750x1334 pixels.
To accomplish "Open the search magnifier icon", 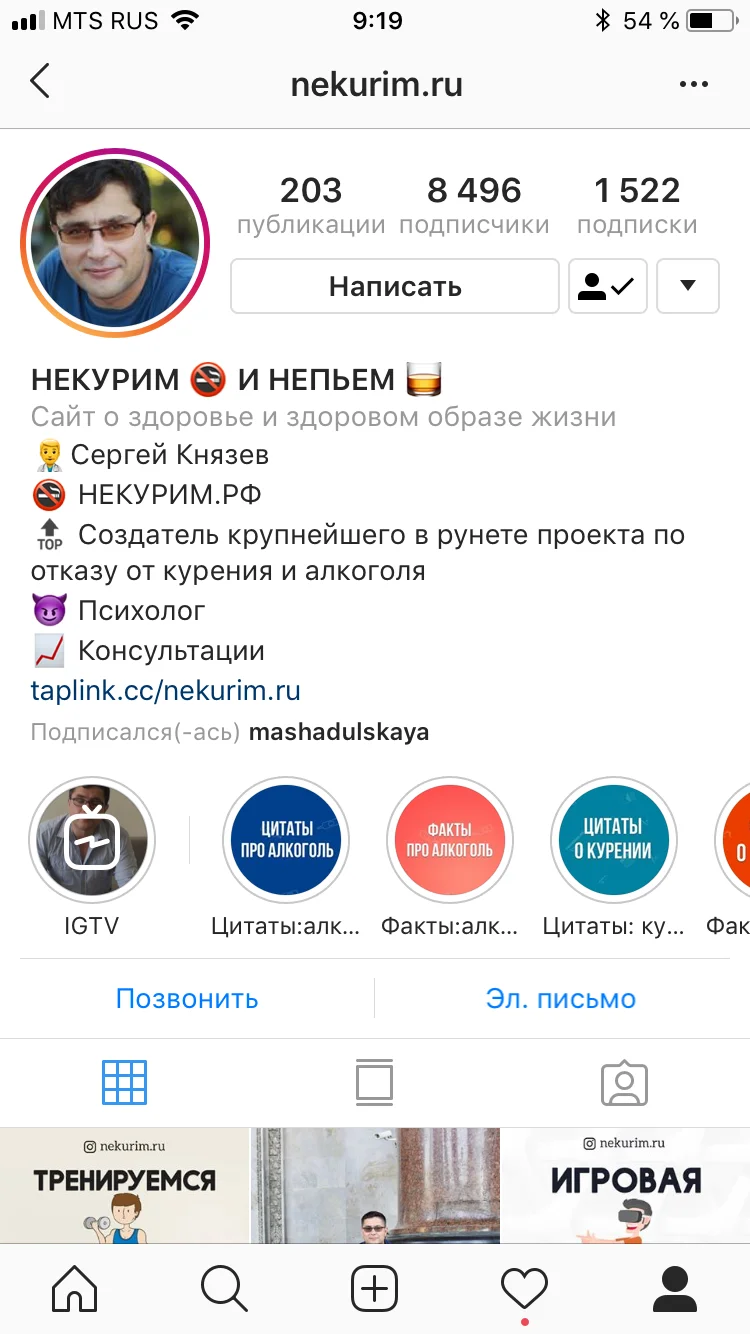I will coord(224,1288).
